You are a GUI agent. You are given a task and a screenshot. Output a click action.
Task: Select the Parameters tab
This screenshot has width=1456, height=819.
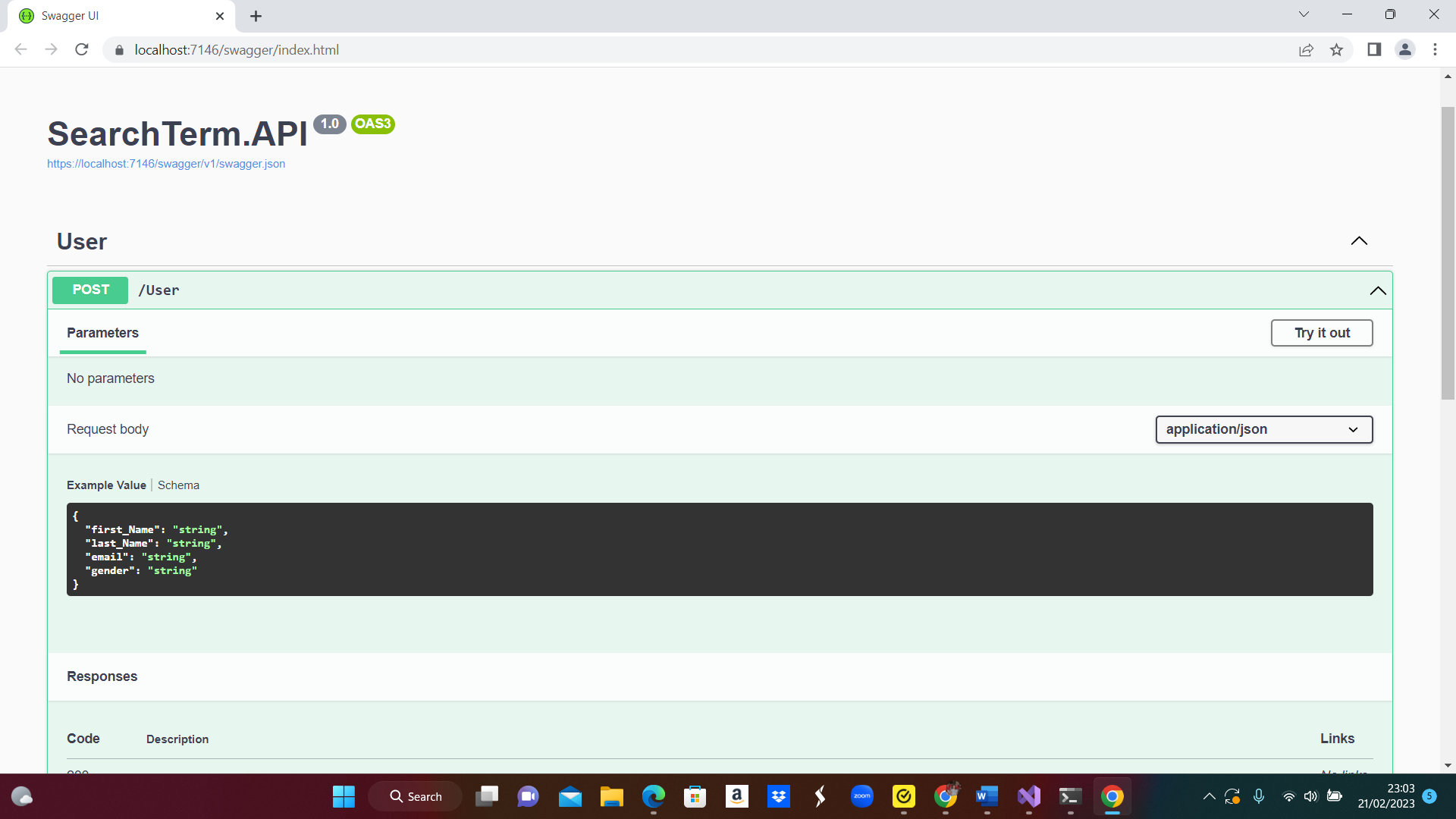pos(102,333)
